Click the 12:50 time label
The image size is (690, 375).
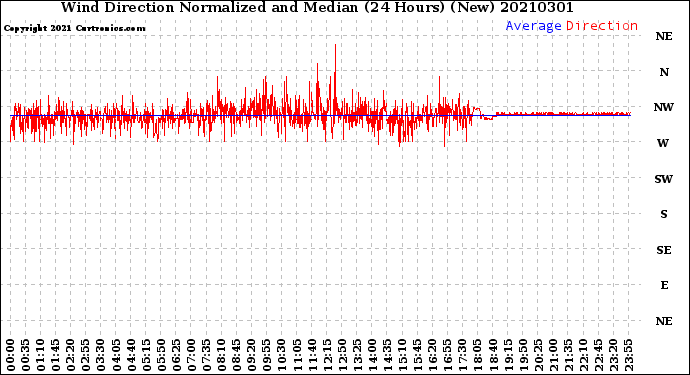(x=342, y=355)
